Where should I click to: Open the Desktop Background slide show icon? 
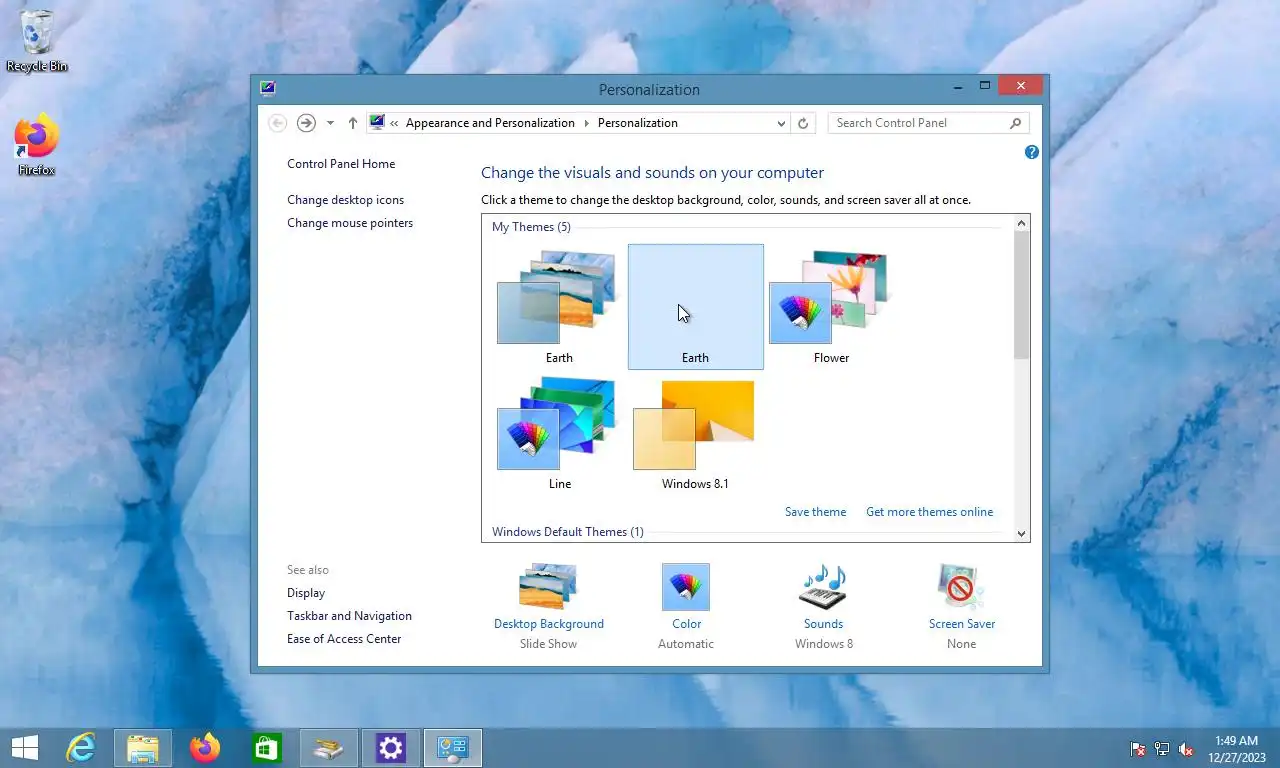pyautogui.click(x=548, y=587)
